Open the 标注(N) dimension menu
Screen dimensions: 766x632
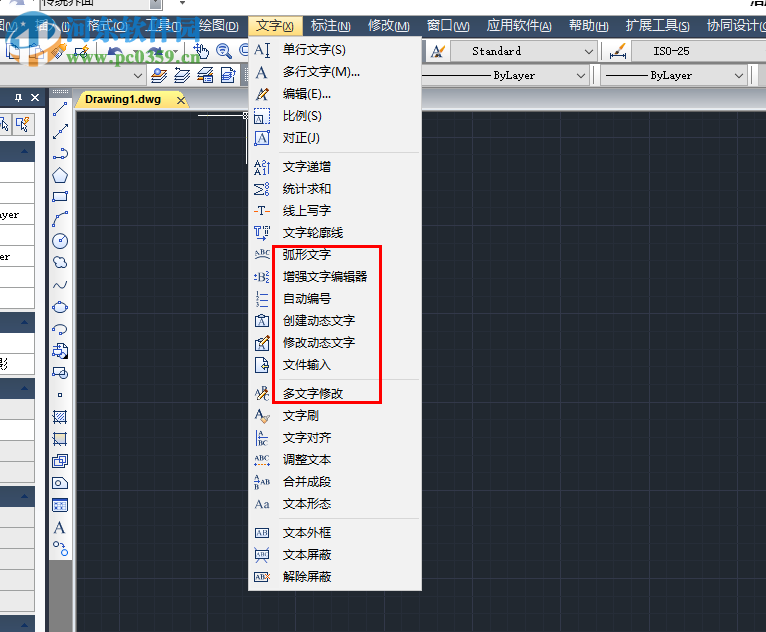click(x=330, y=26)
